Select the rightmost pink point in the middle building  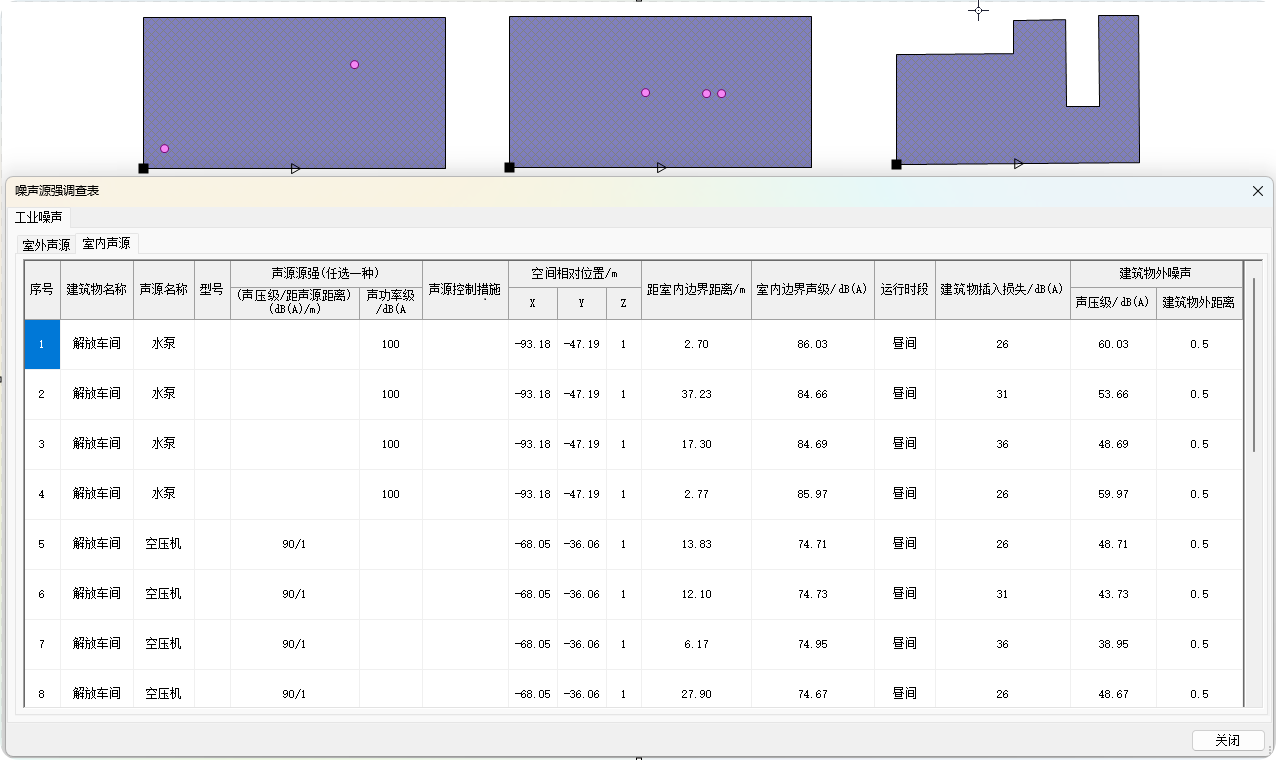pos(721,94)
